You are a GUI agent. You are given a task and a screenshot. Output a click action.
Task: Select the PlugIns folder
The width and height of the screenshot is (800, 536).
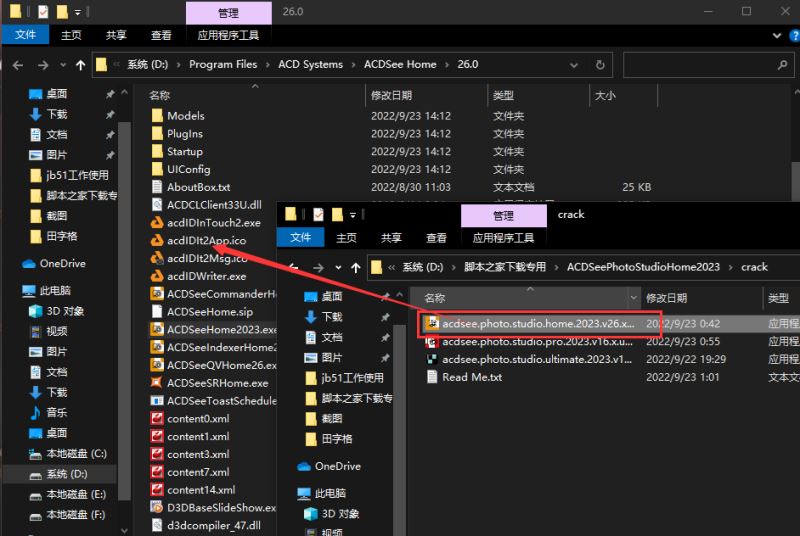pyautogui.click(x=185, y=134)
